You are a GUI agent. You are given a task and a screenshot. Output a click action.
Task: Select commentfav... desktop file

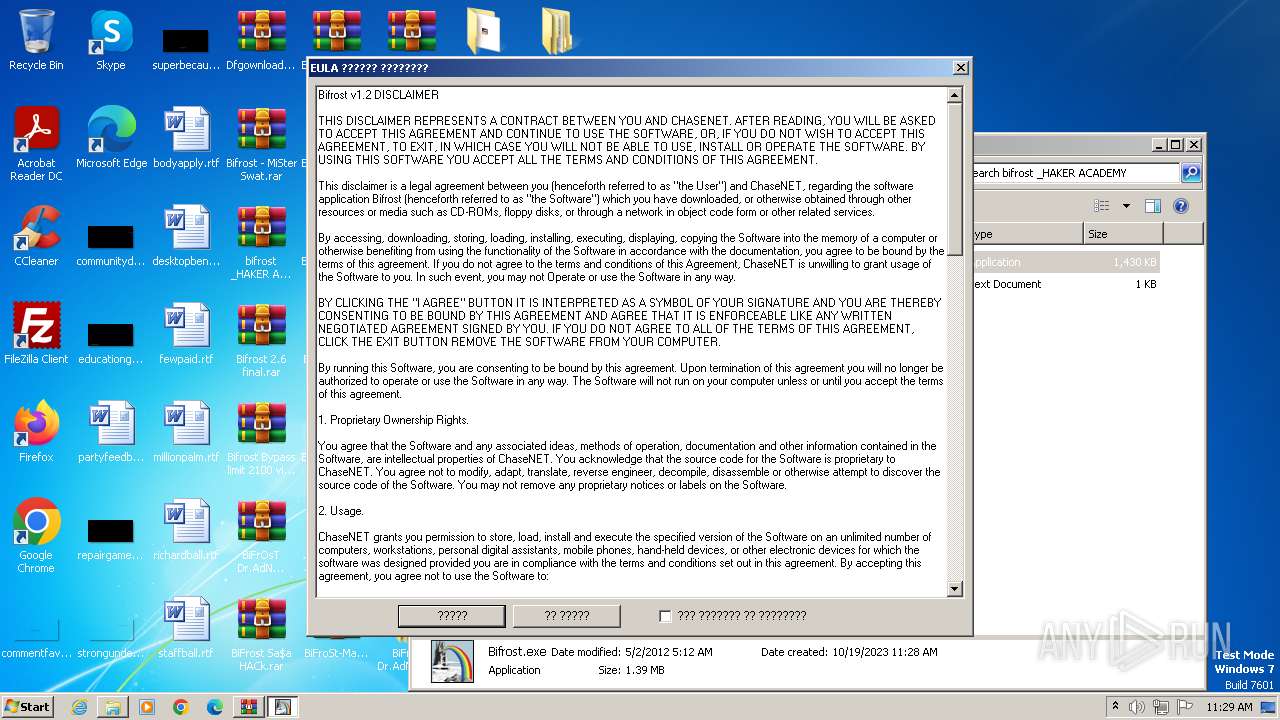pyautogui.click(x=36, y=640)
